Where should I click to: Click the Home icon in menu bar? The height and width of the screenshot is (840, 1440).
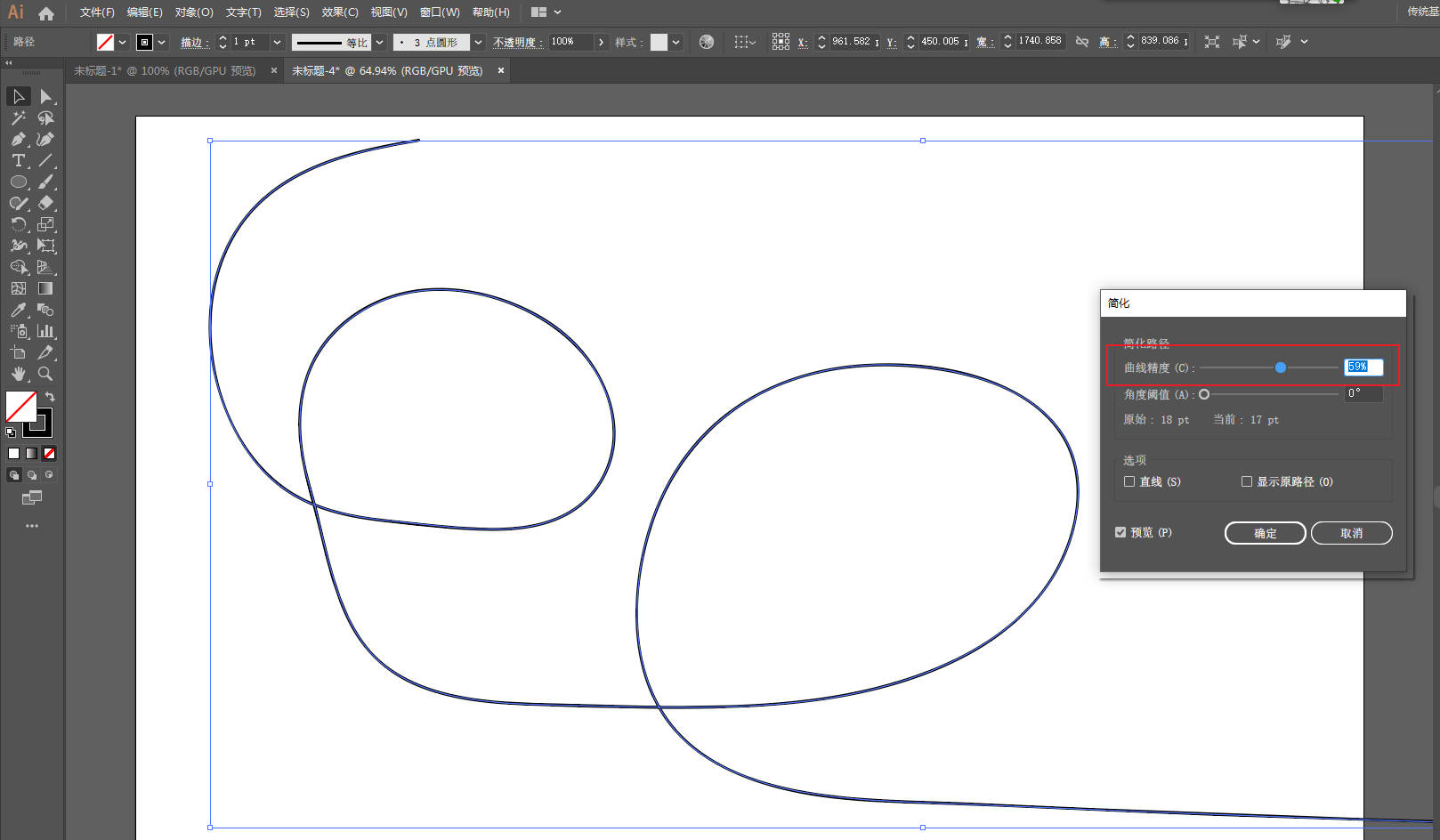[x=46, y=12]
